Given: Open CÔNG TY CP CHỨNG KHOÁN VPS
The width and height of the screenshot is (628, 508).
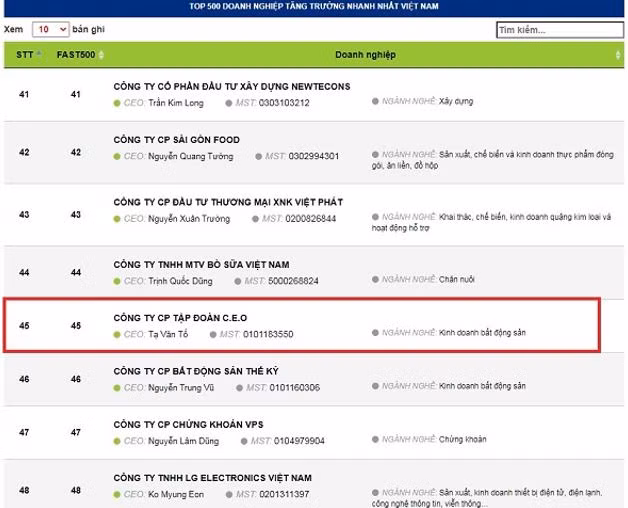Looking at the screenshot, I should tap(189, 424).
